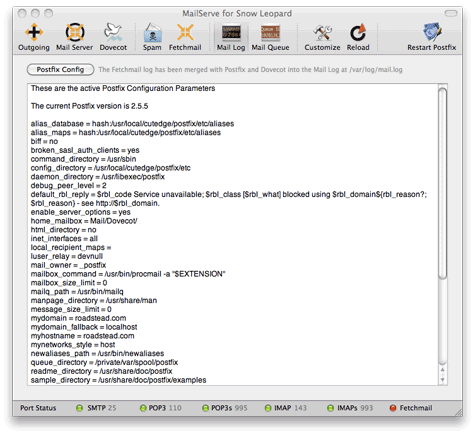Click the POP3s 995 status light
The image size is (475, 435).
(206, 408)
